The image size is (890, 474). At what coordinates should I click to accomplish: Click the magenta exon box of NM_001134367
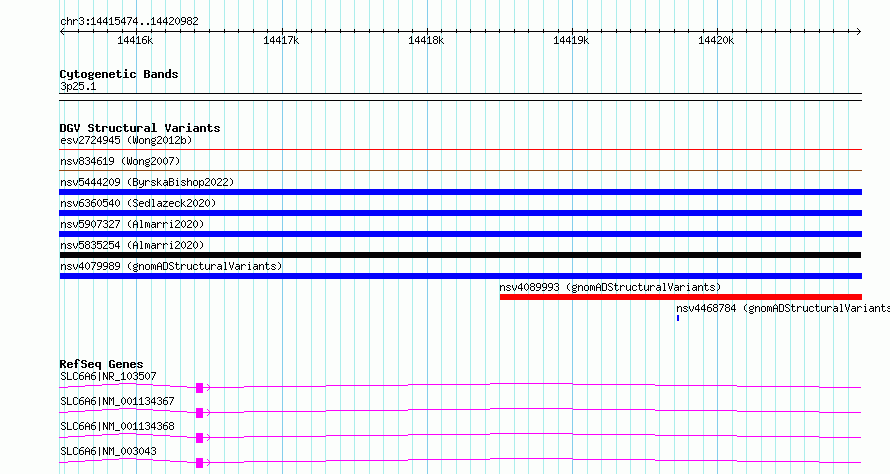[199, 413]
